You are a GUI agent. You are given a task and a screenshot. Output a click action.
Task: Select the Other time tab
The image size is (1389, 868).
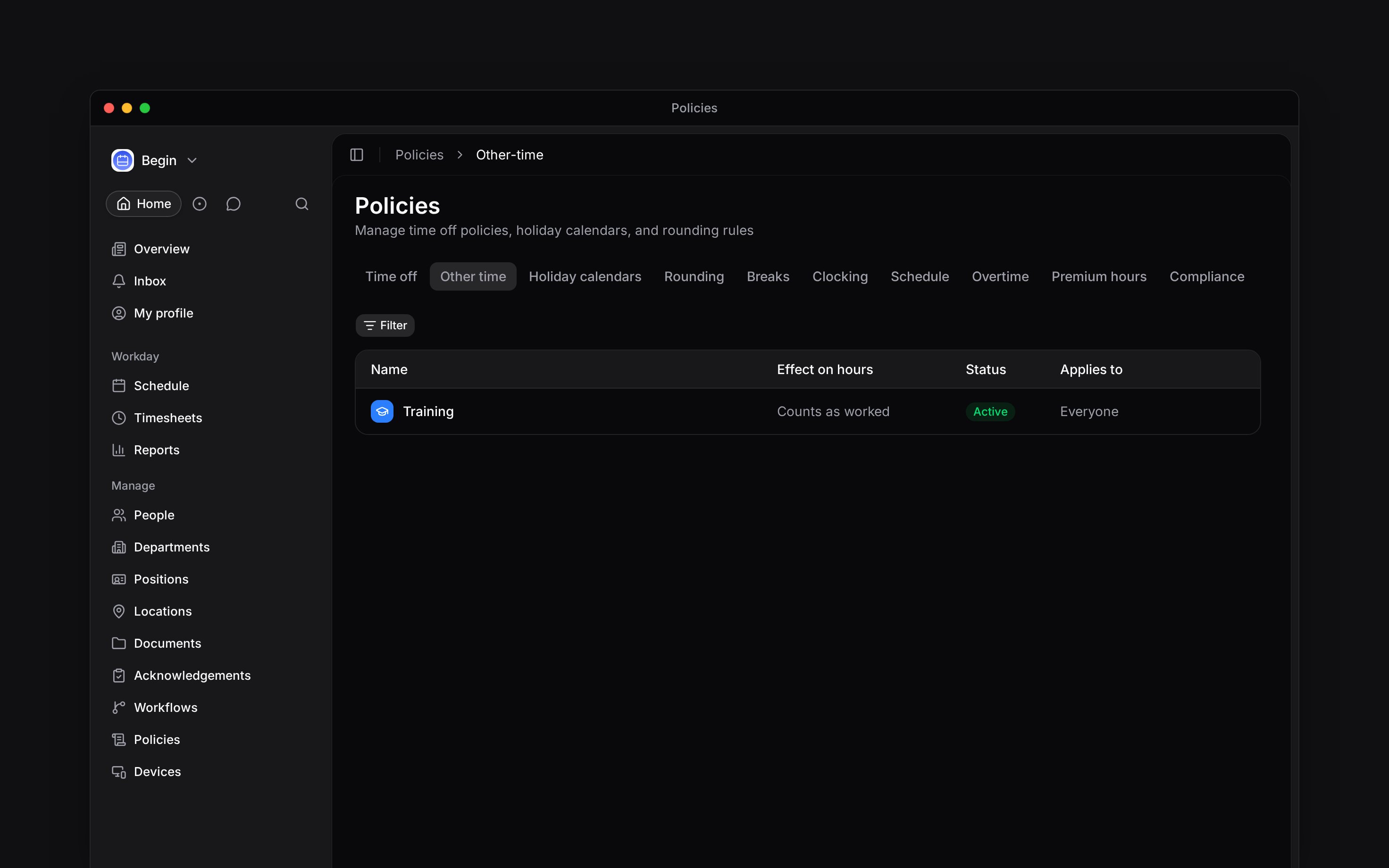point(473,277)
